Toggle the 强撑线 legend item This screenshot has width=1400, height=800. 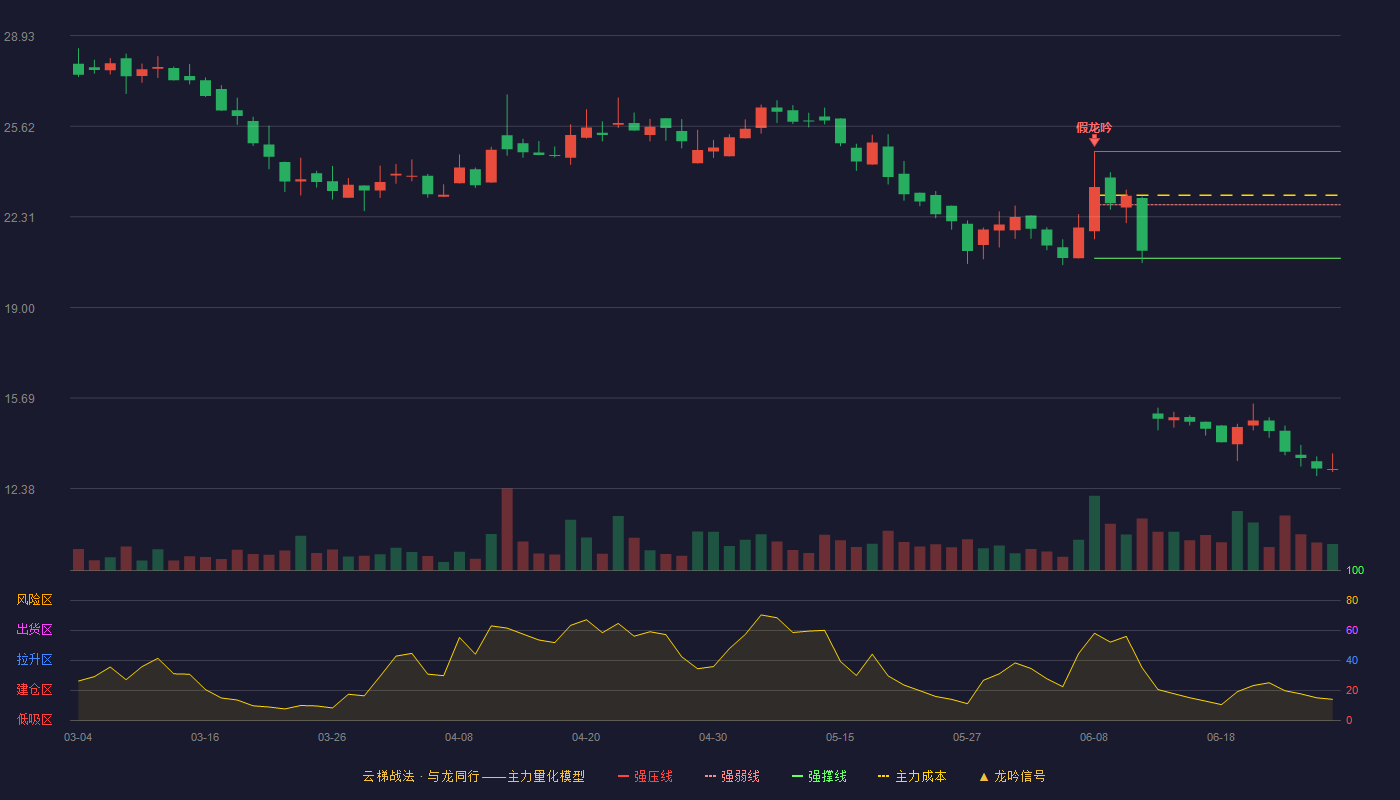pos(819,776)
